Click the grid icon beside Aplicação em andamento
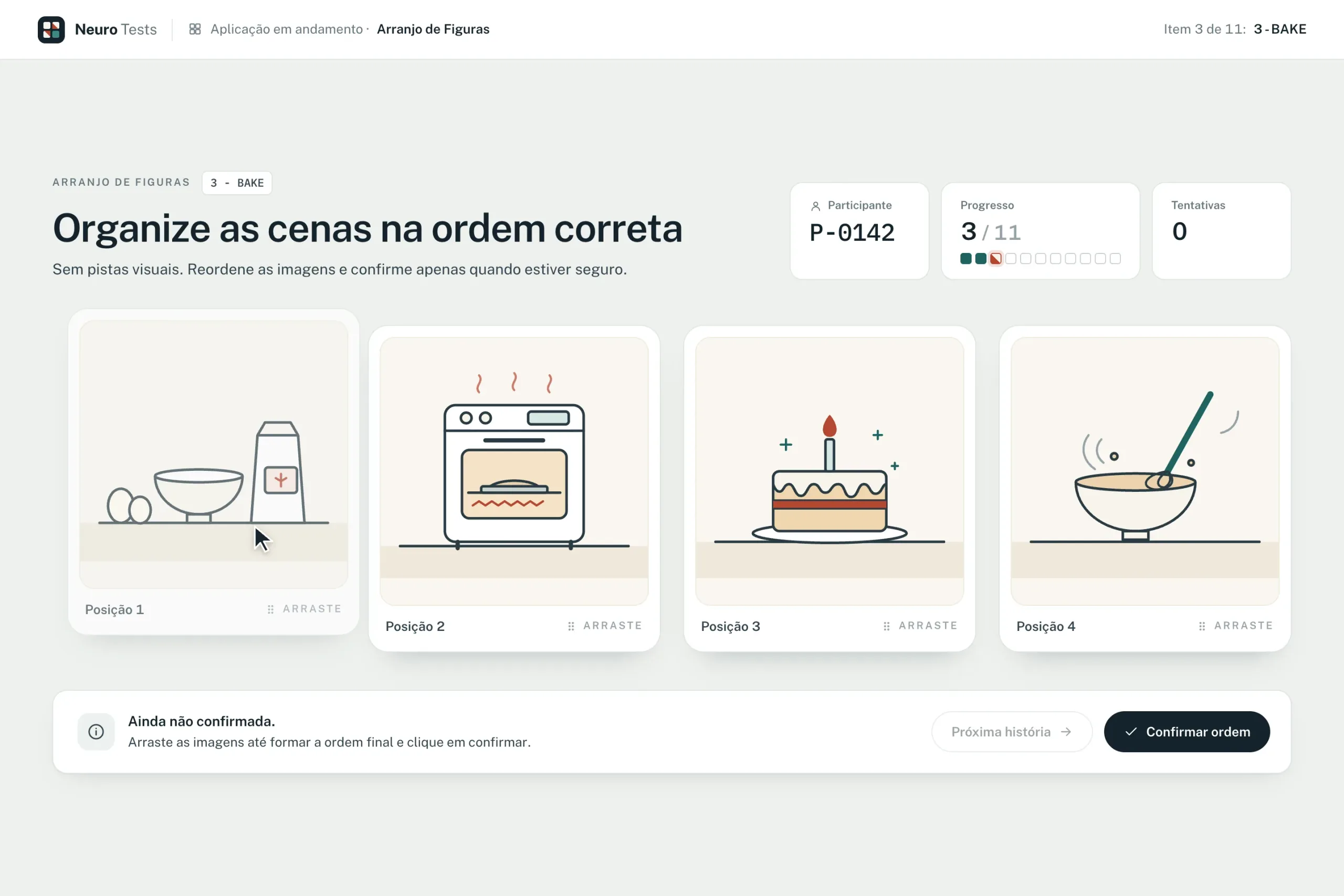The width and height of the screenshot is (1344, 896). [195, 29]
